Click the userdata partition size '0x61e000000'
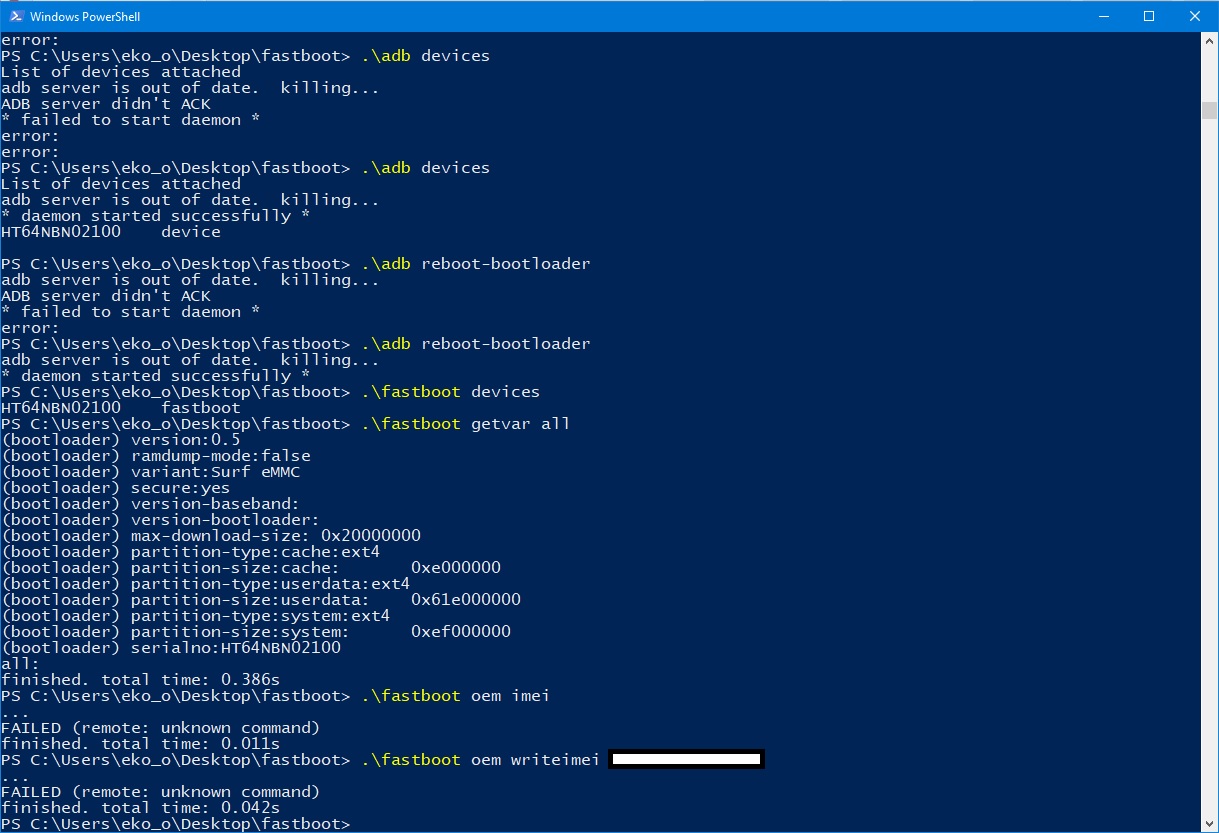The width and height of the screenshot is (1219, 833). (466, 600)
